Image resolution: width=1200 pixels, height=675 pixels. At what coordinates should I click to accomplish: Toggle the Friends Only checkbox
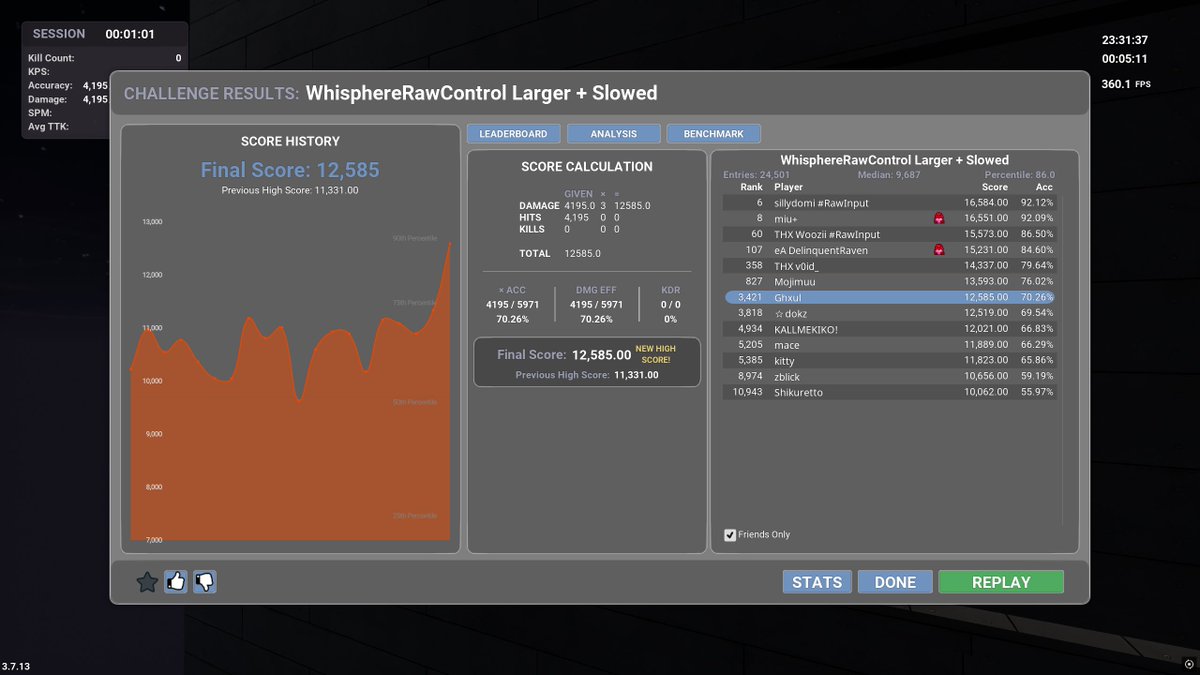[x=730, y=535]
